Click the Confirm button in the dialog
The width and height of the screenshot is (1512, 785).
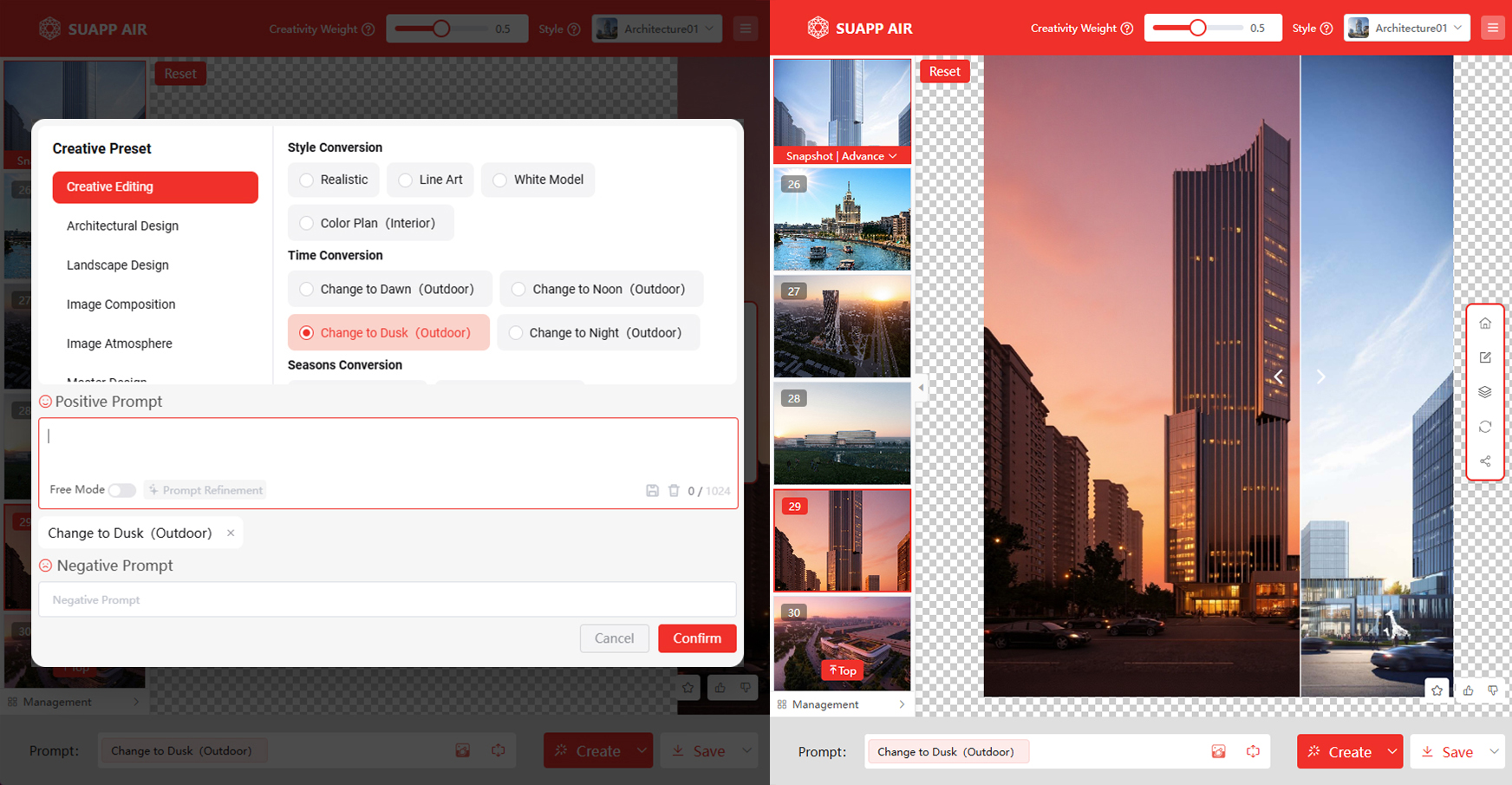coord(697,638)
